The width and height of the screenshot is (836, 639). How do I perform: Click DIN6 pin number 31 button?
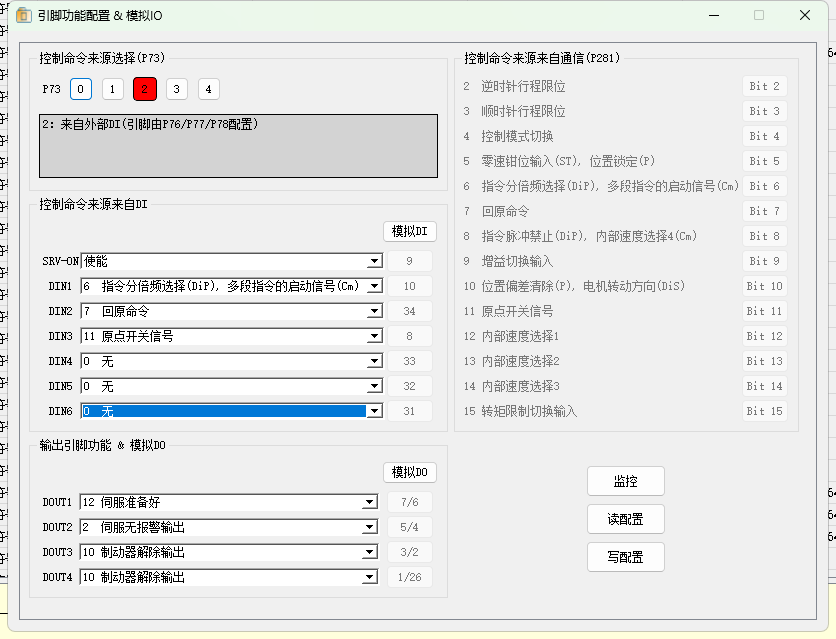[x=409, y=411]
